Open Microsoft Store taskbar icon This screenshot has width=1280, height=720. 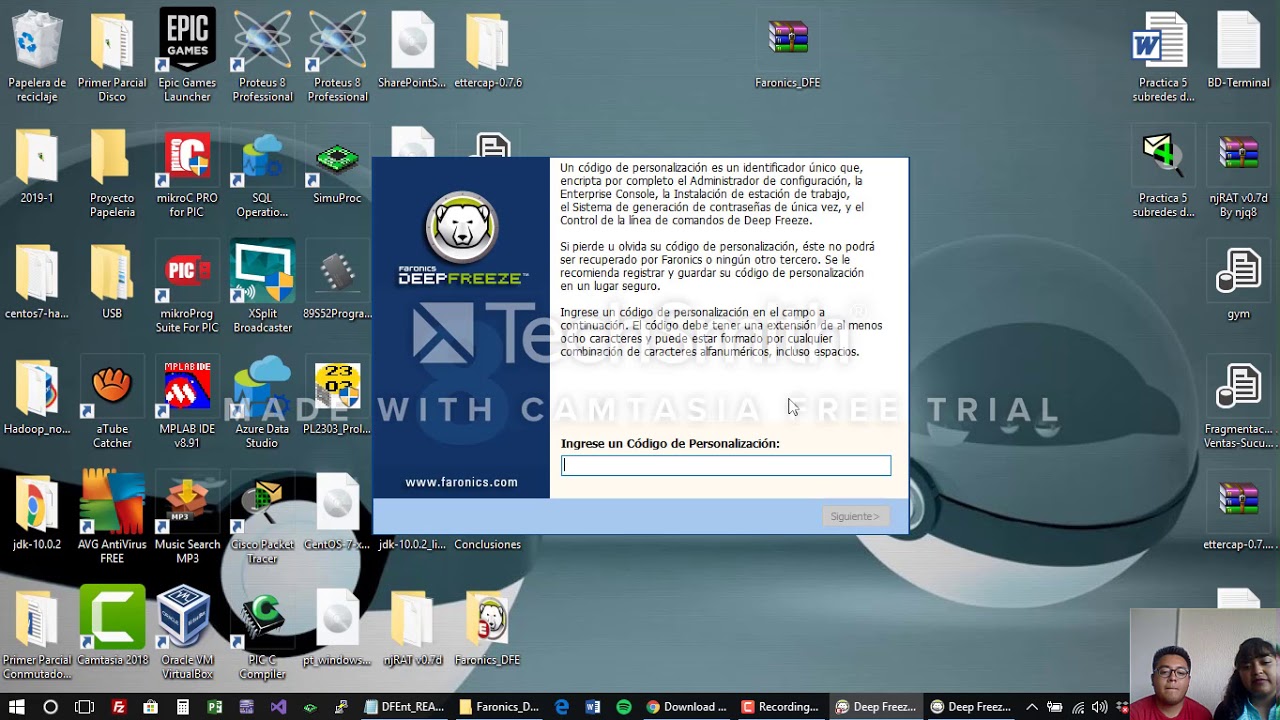click(150, 707)
